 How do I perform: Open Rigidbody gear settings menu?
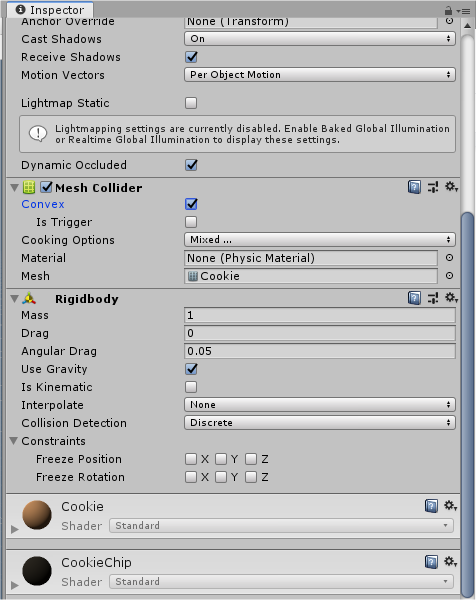tap(451, 298)
